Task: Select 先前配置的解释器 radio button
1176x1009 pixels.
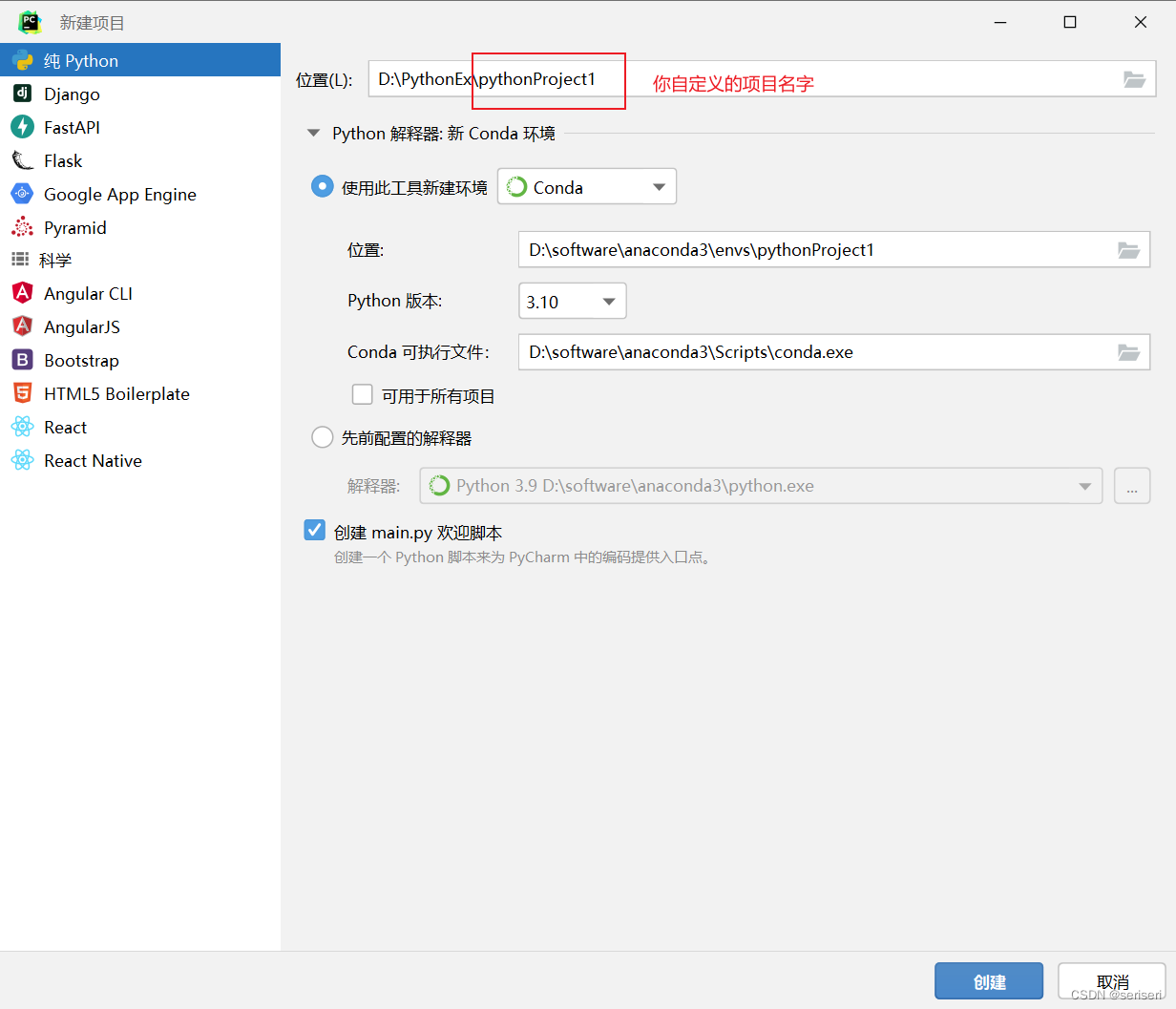Action: tap(323, 438)
